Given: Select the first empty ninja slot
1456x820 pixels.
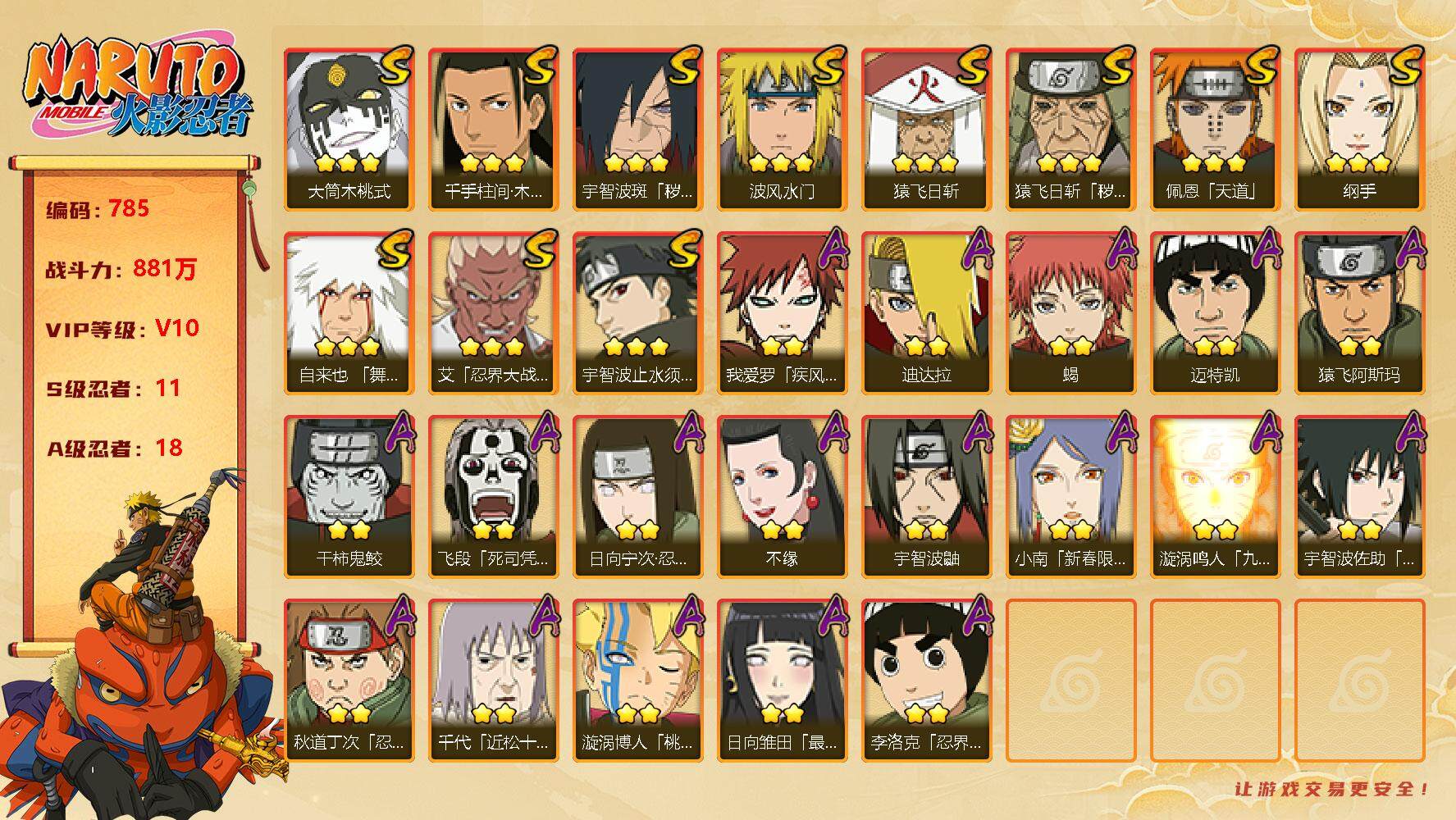Looking at the screenshot, I should [x=1070, y=681].
